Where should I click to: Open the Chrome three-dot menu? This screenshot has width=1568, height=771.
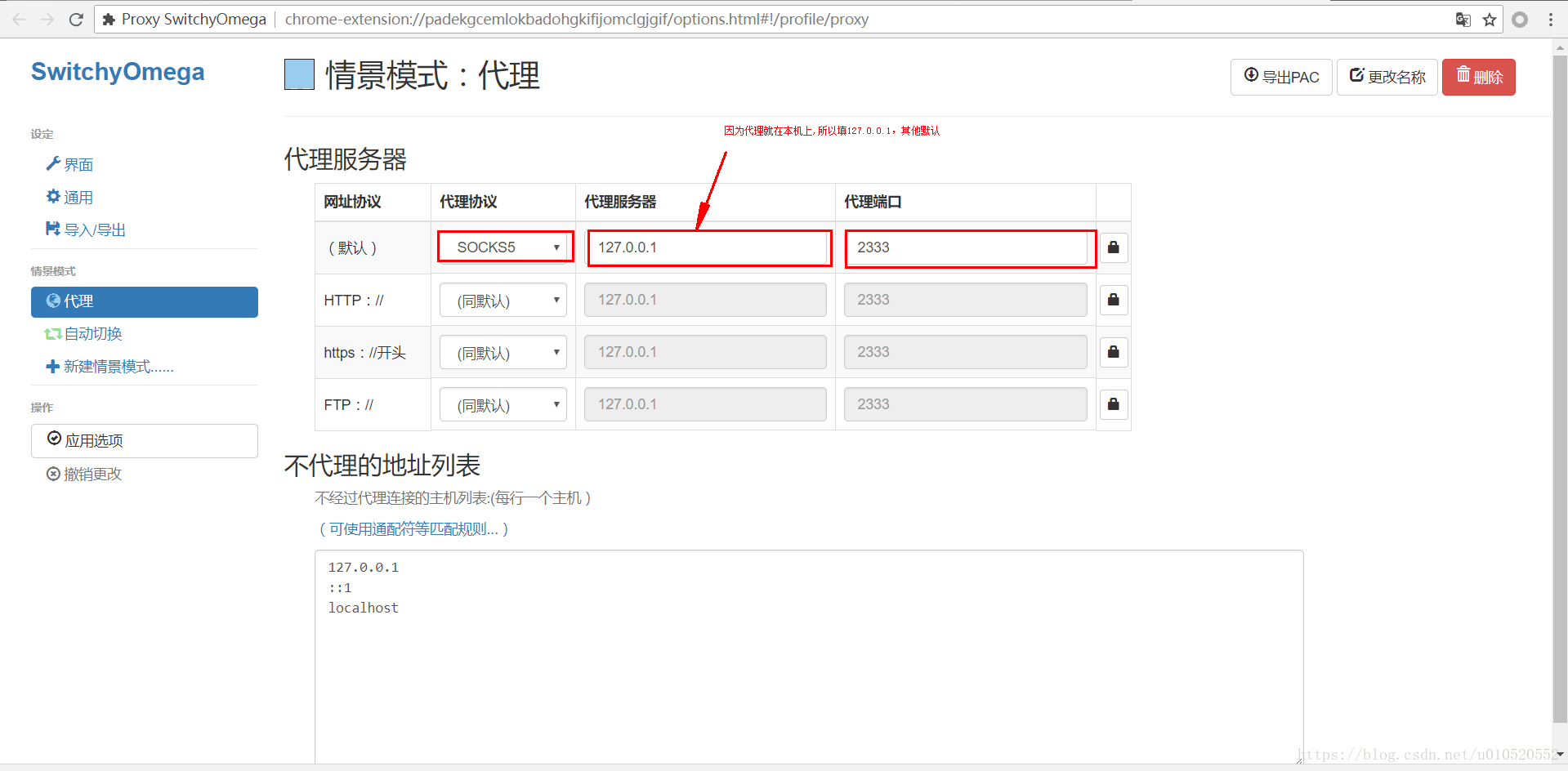tap(1550, 19)
